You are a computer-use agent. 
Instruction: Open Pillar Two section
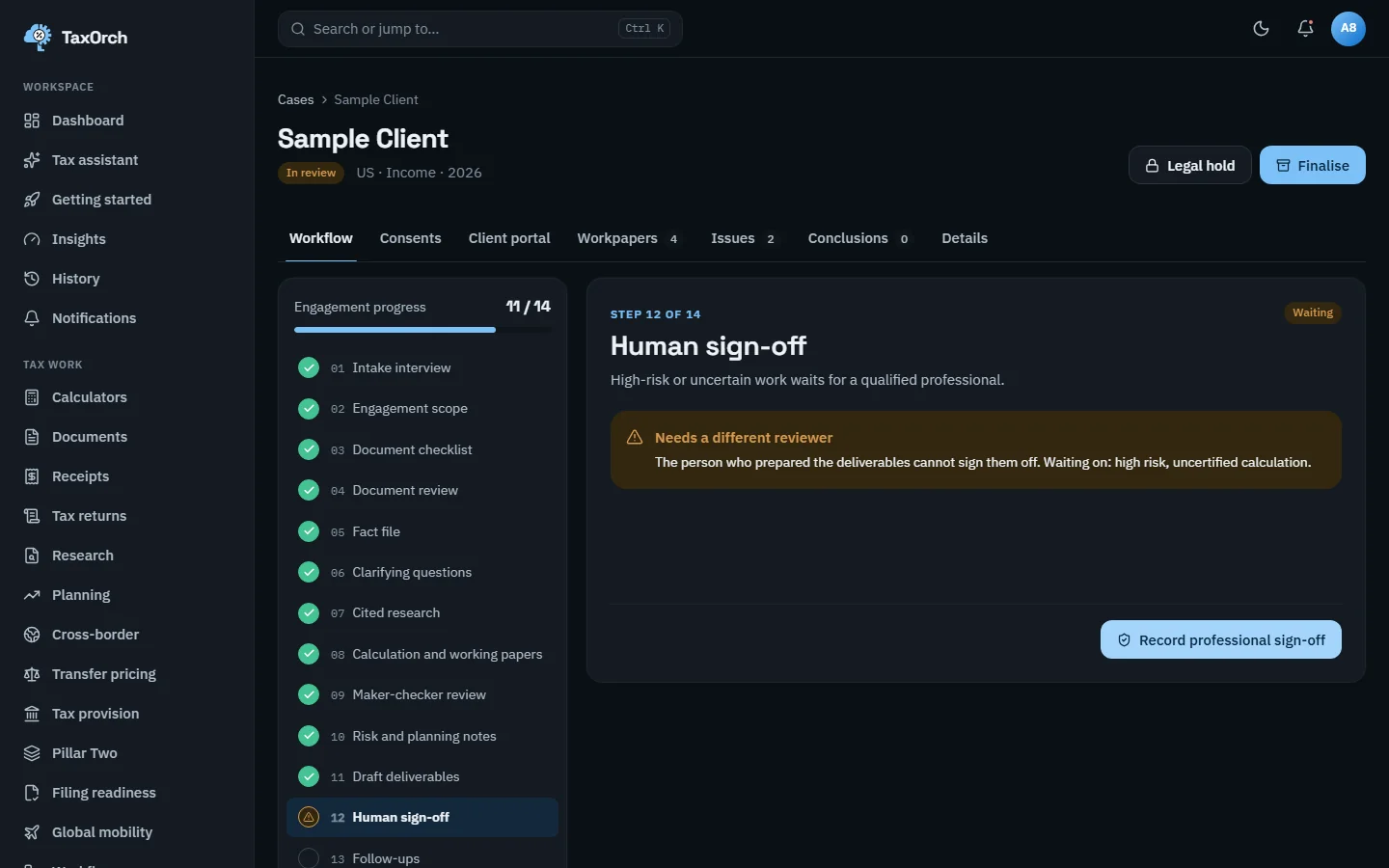click(x=127, y=753)
